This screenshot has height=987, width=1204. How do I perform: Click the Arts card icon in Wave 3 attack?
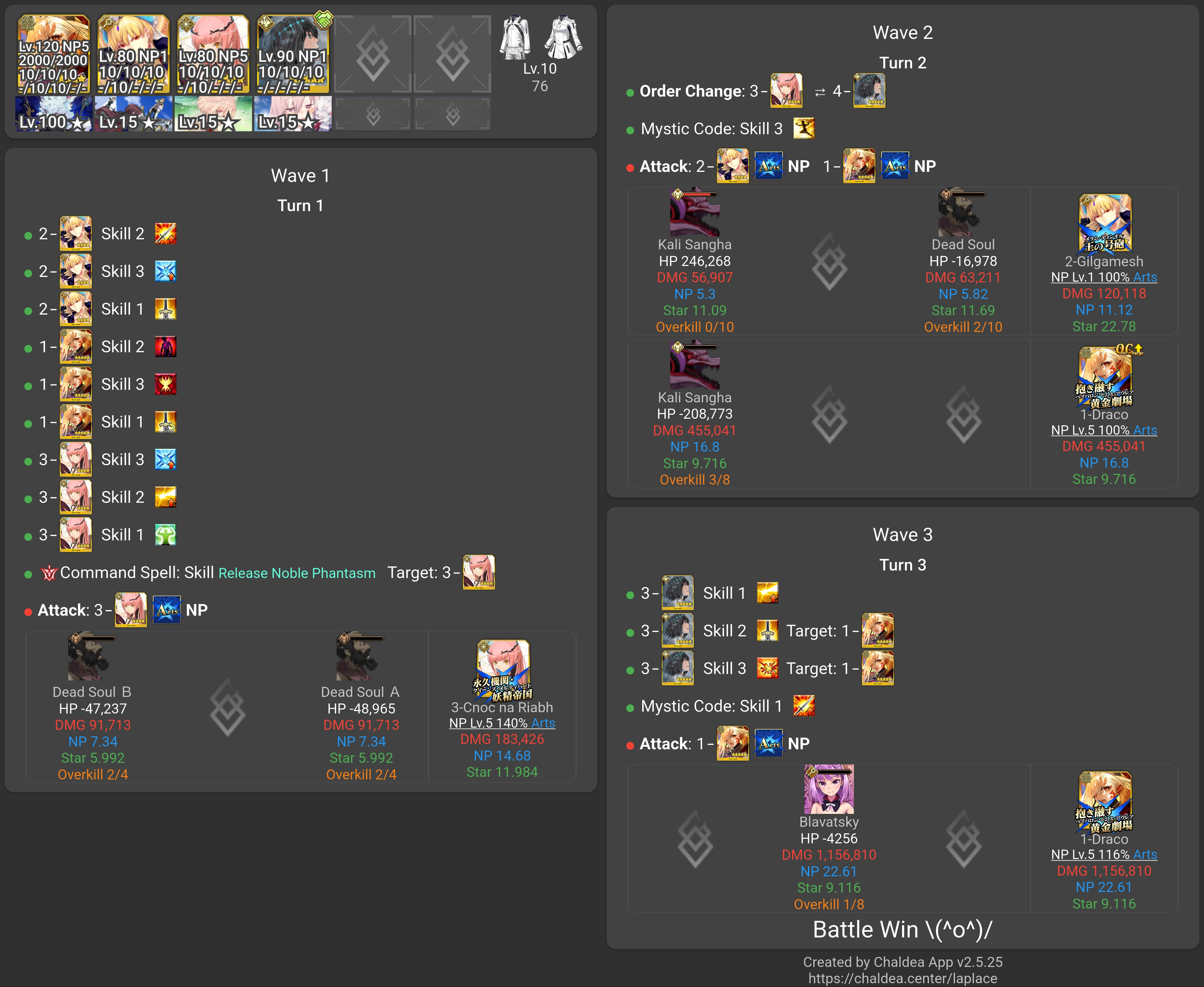coord(768,744)
